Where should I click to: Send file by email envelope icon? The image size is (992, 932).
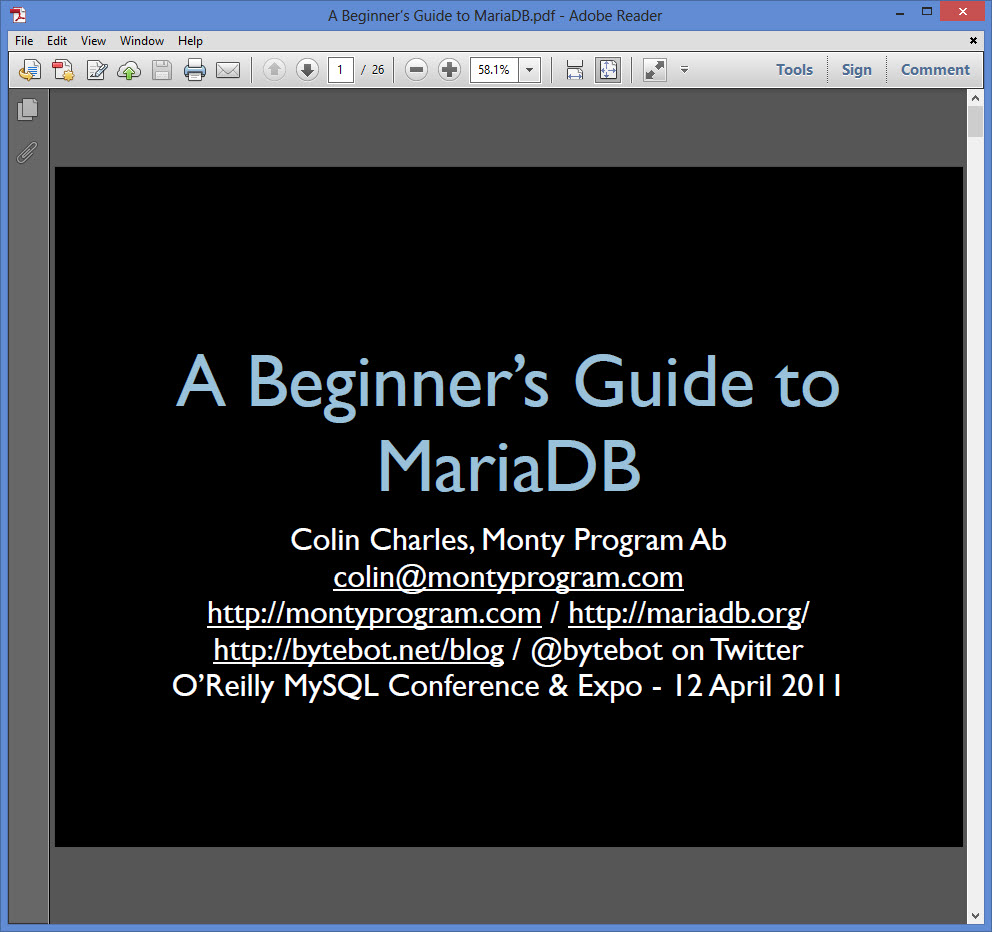click(x=228, y=70)
